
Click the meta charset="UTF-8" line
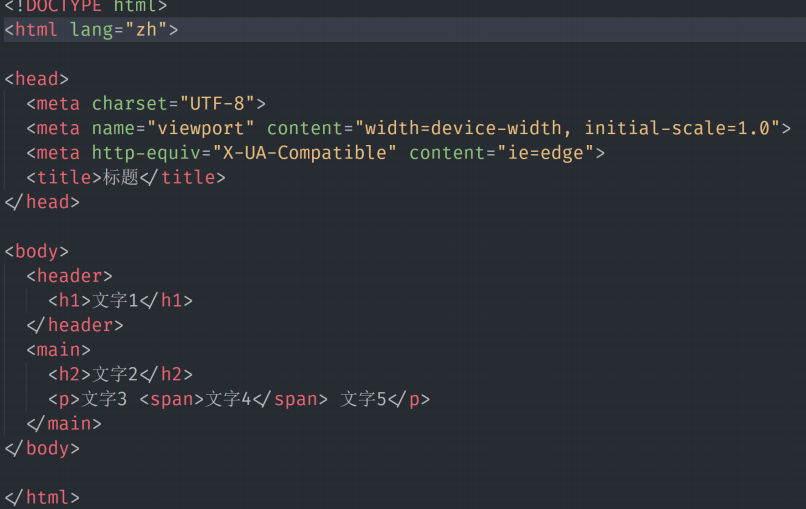tap(146, 104)
